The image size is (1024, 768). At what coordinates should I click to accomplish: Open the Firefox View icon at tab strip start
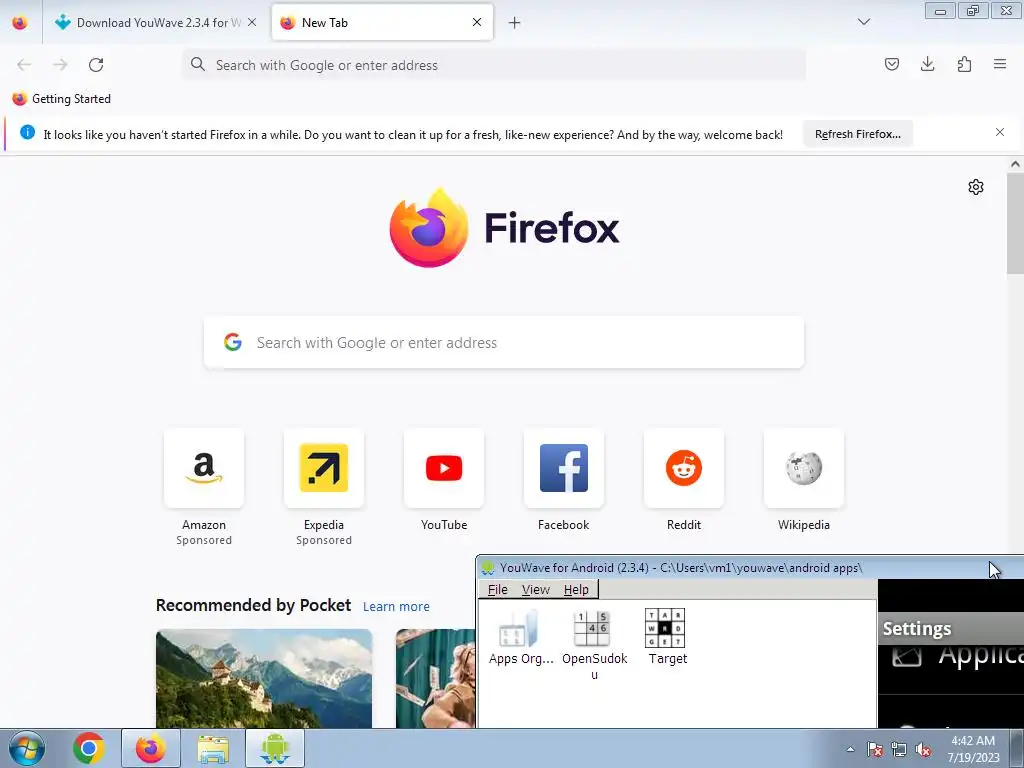(20, 22)
